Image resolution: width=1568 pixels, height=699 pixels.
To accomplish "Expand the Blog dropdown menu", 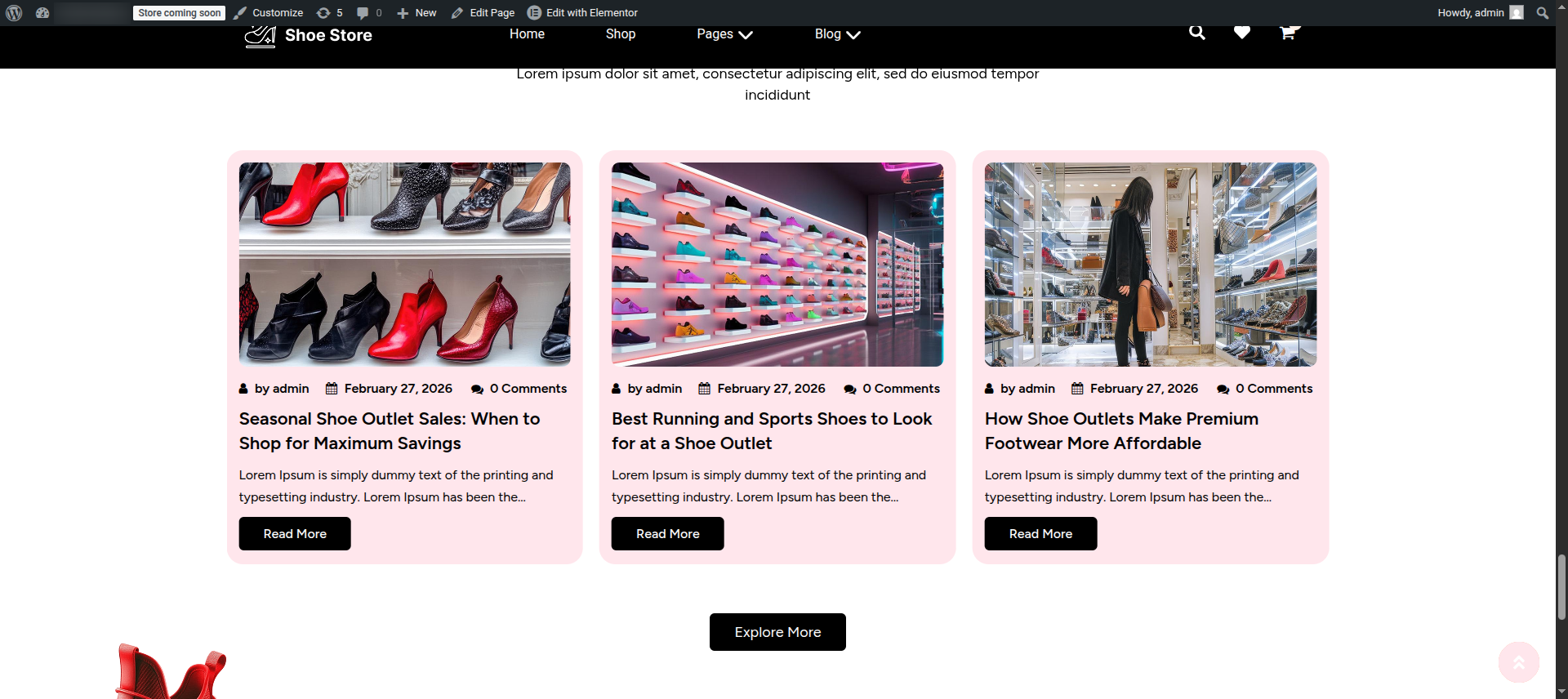I will click(x=837, y=34).
